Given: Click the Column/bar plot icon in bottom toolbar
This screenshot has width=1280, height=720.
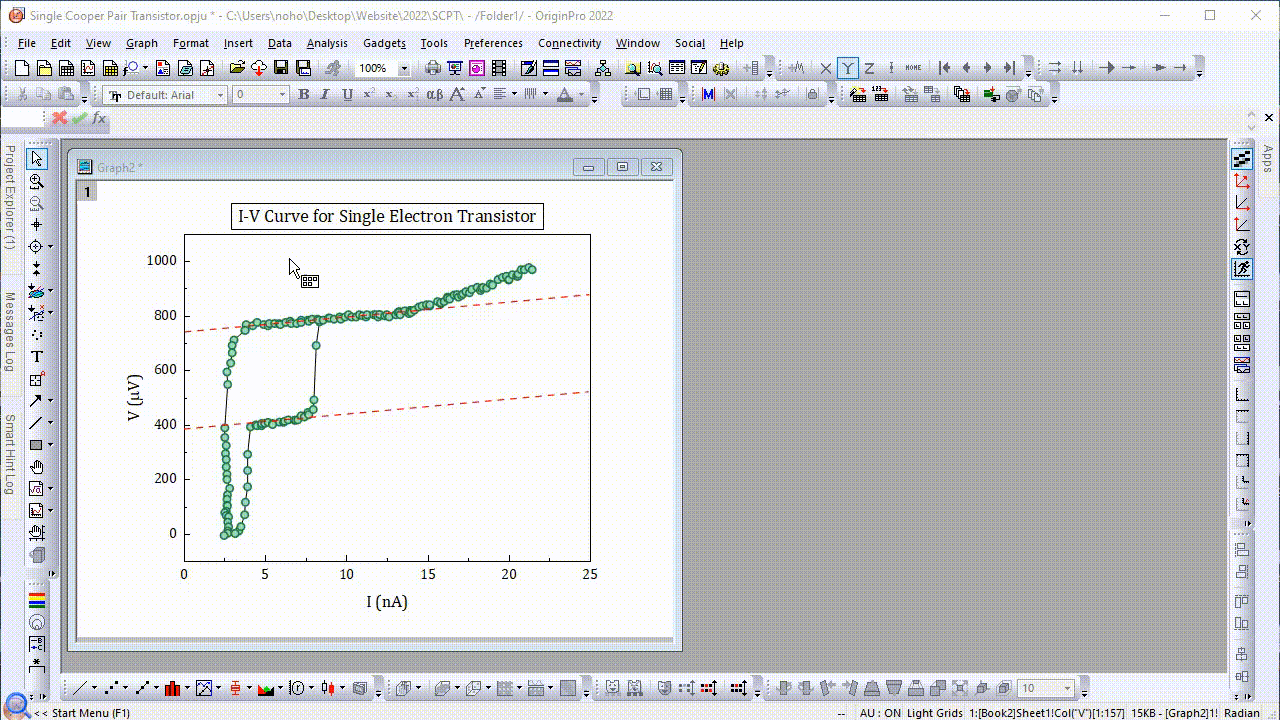Looking at the screenshot, I should tap(172, 688).
